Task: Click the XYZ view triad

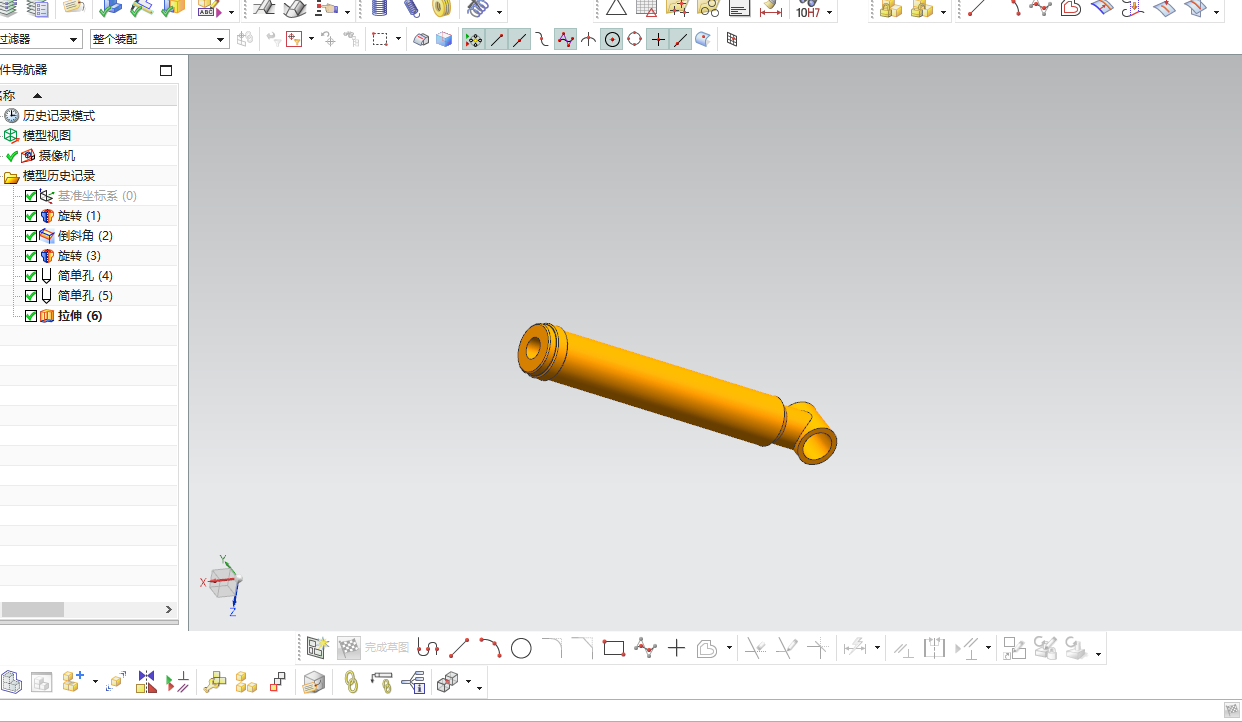Action: tap(222, 583)
